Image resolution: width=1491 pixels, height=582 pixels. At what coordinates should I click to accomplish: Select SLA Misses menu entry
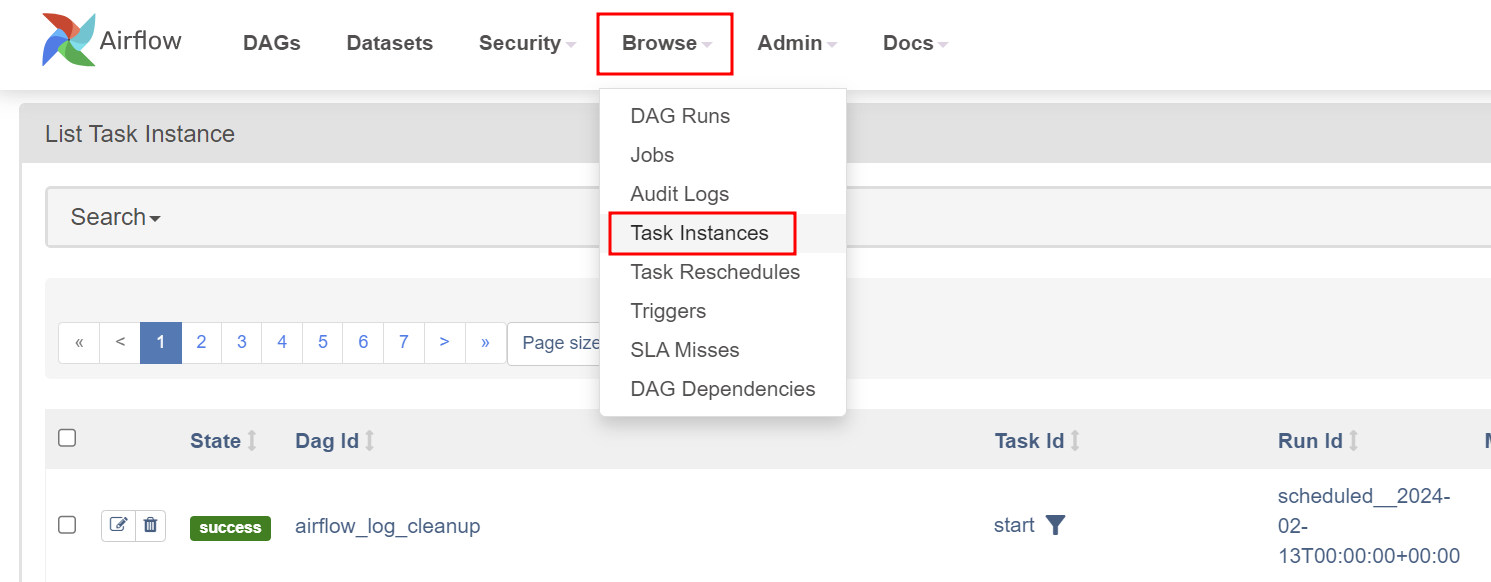point(723,350)
